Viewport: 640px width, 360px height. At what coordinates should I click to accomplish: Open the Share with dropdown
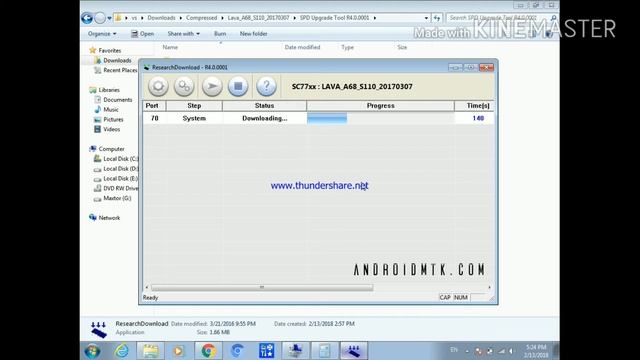click(183, 34)
